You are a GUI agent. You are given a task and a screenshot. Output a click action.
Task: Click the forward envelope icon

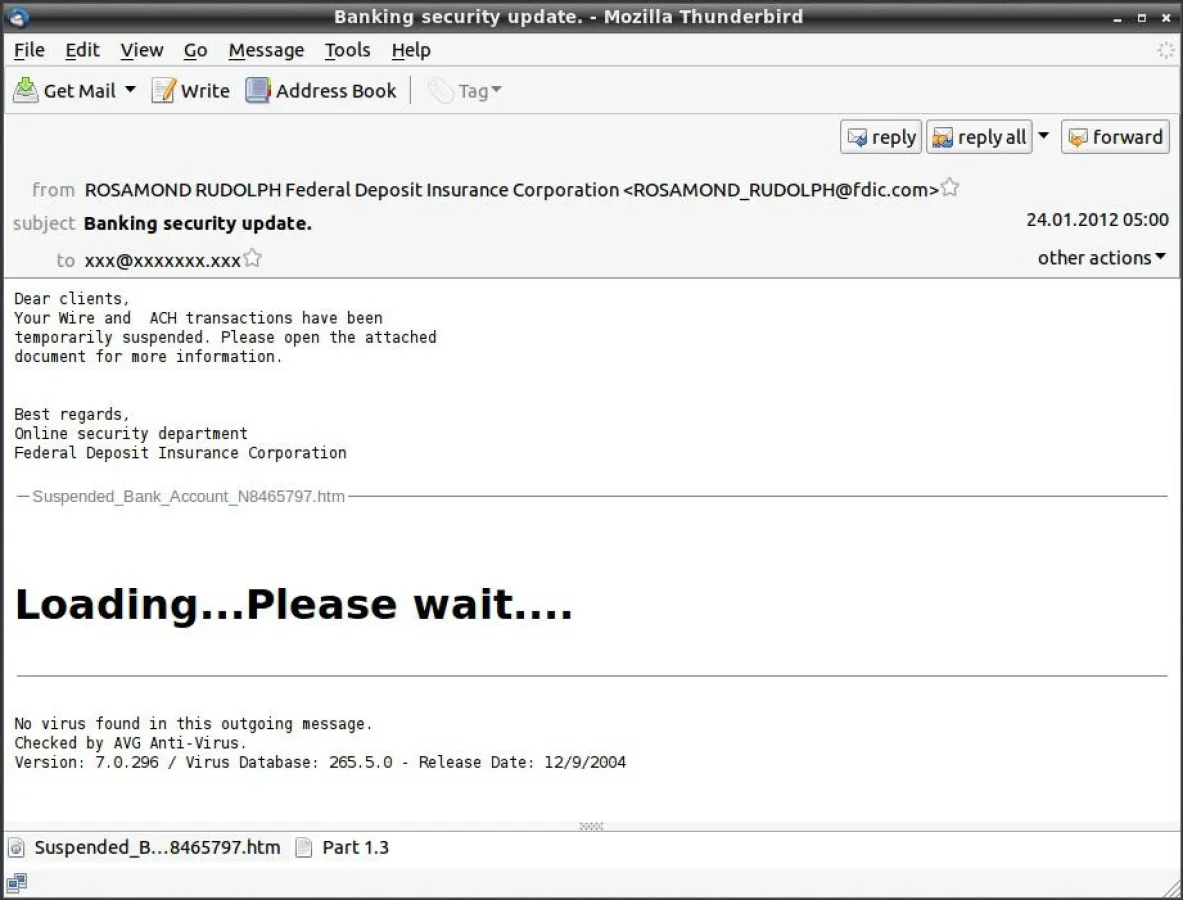1079,137
